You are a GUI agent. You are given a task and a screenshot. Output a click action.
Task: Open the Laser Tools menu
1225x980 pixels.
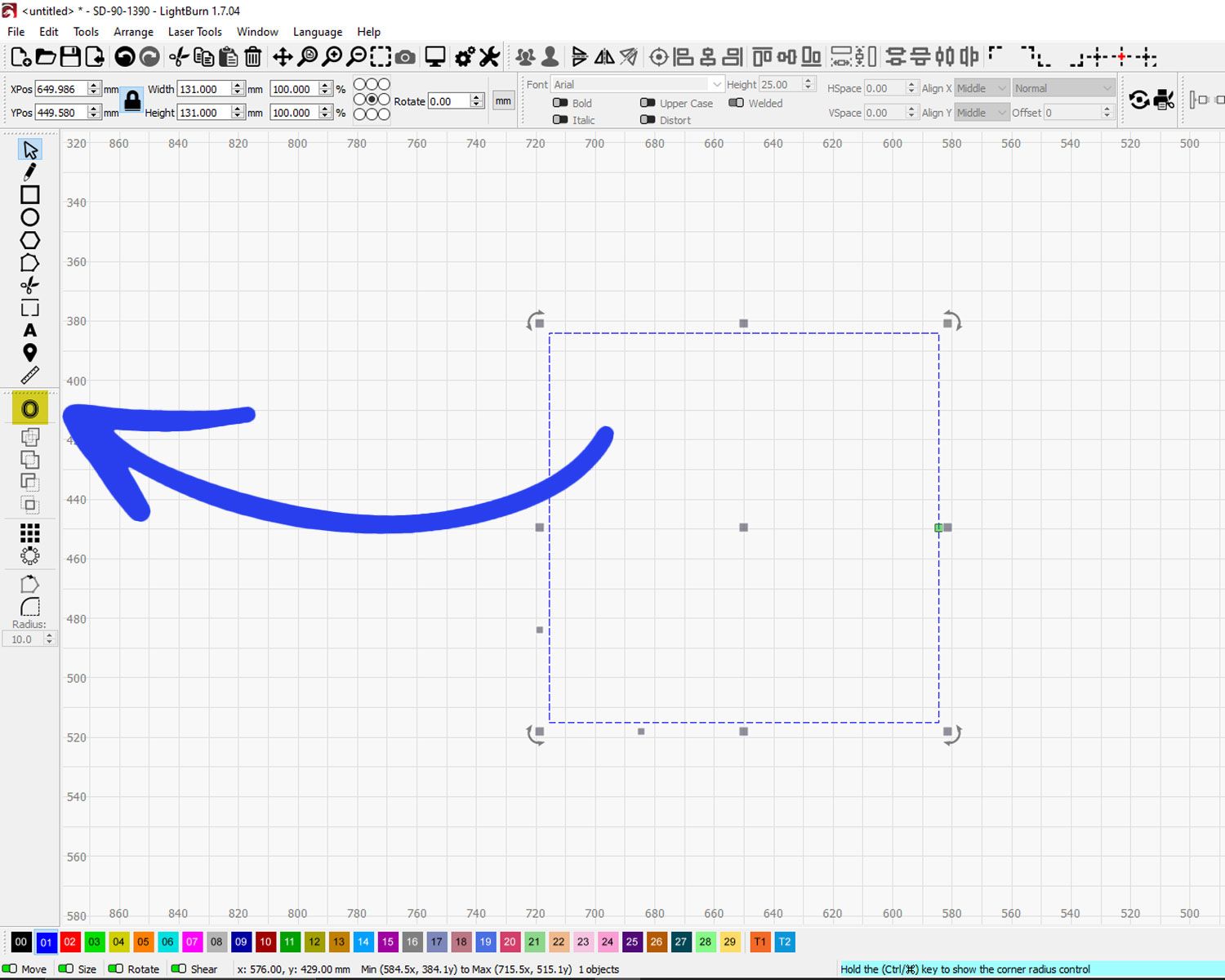pos(194,32)
